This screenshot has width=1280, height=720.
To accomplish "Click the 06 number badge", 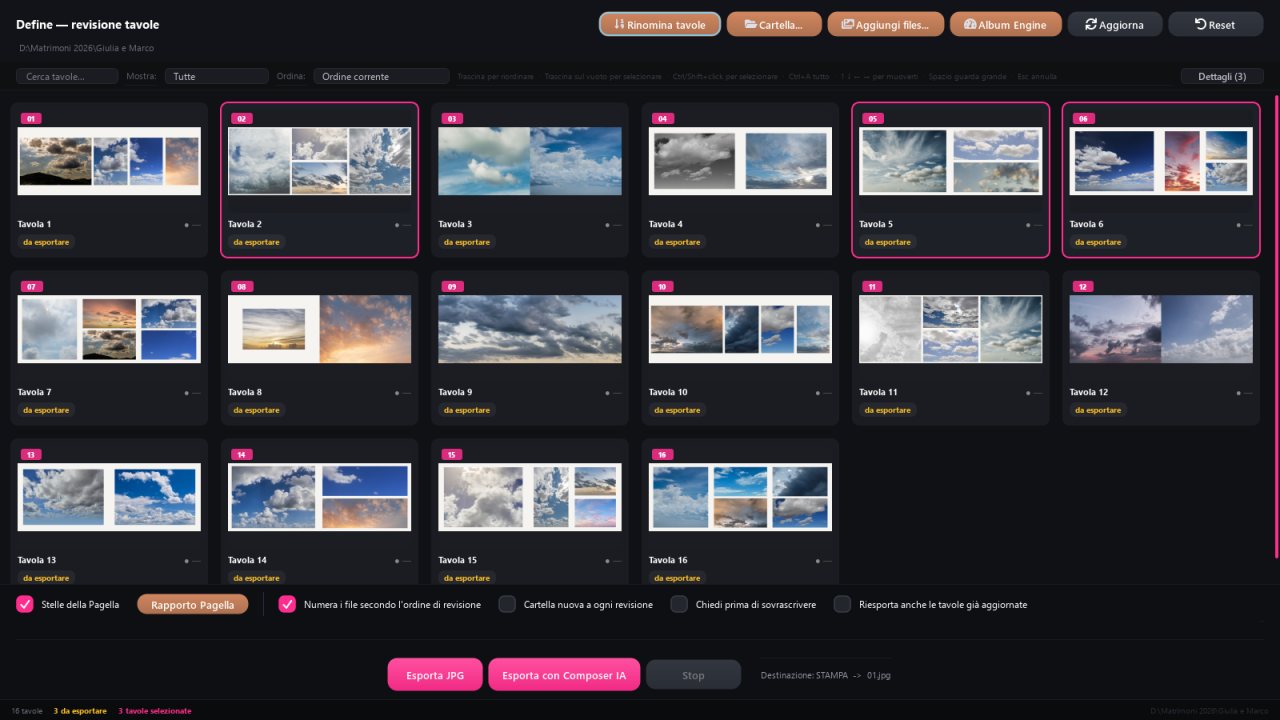I will pos(1083,119).
